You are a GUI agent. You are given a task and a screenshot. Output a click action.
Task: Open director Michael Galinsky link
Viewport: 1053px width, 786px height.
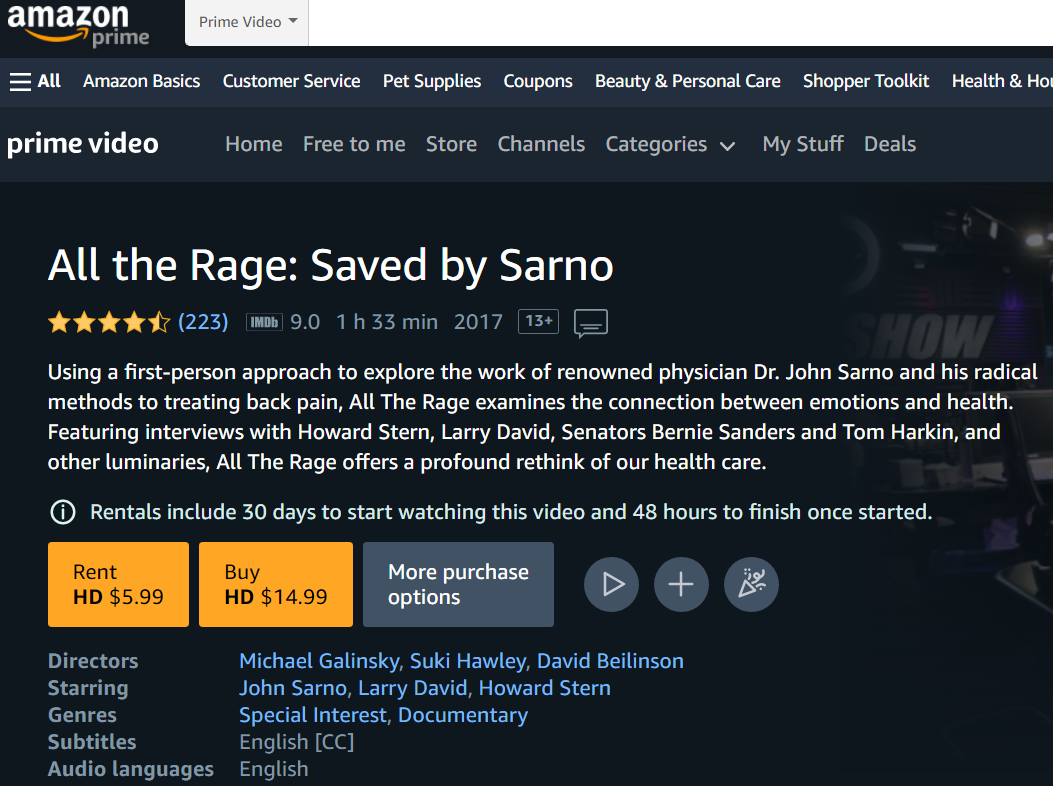tap(319, 661)
